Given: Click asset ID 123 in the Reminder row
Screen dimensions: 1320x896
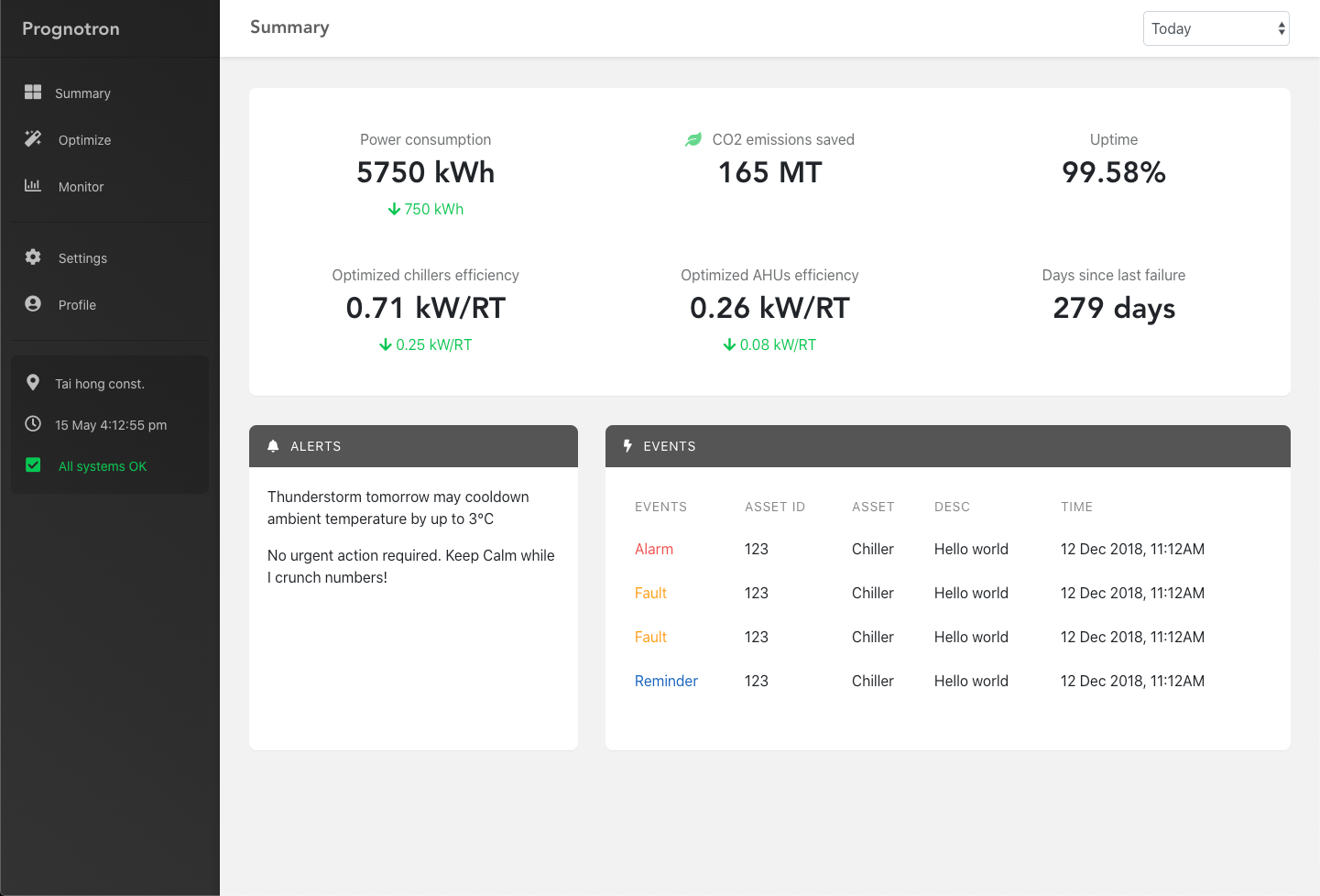Looking at the screenshot, I should (x=757, y=681).
